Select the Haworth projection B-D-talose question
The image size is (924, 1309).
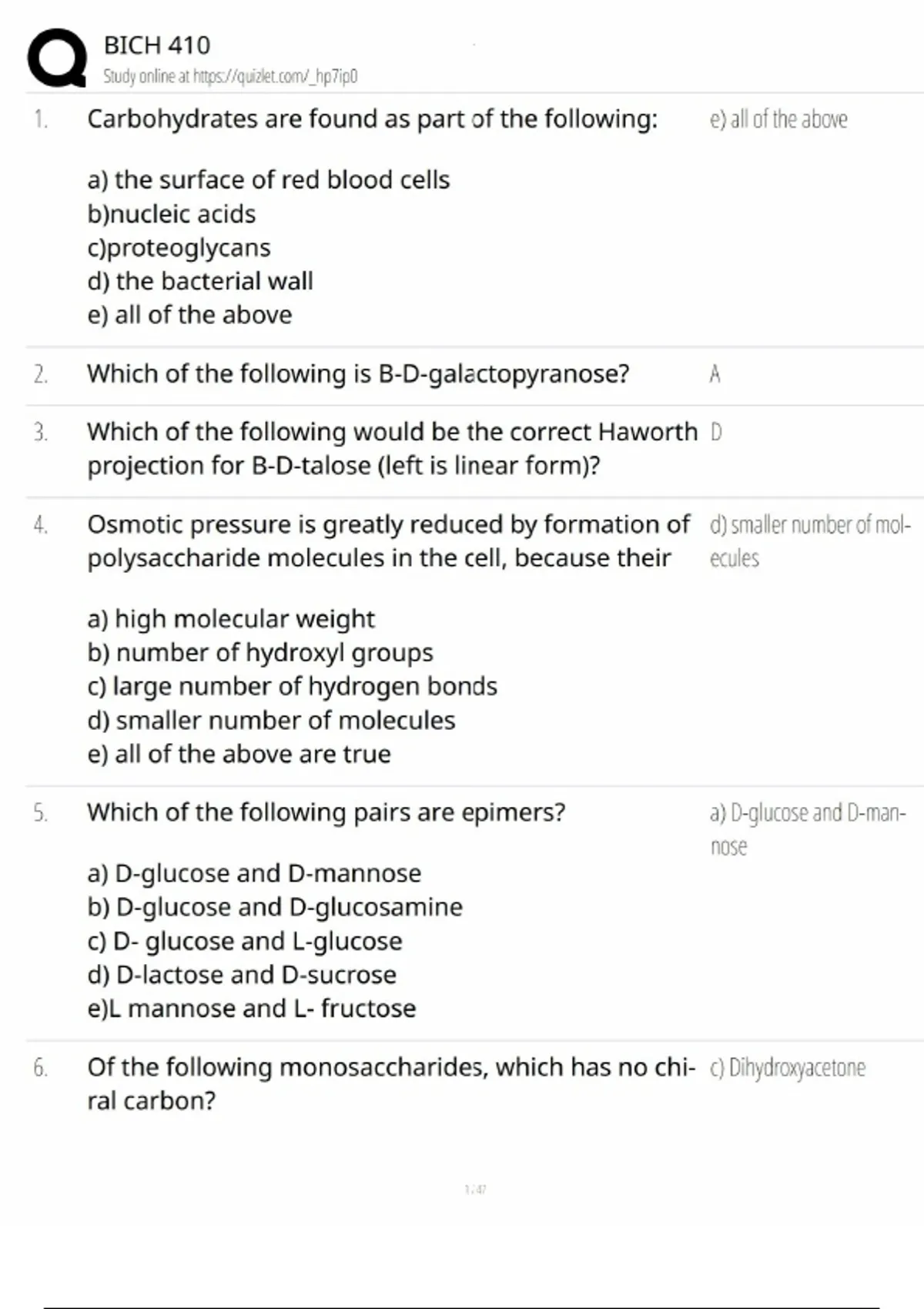point(391,448)
